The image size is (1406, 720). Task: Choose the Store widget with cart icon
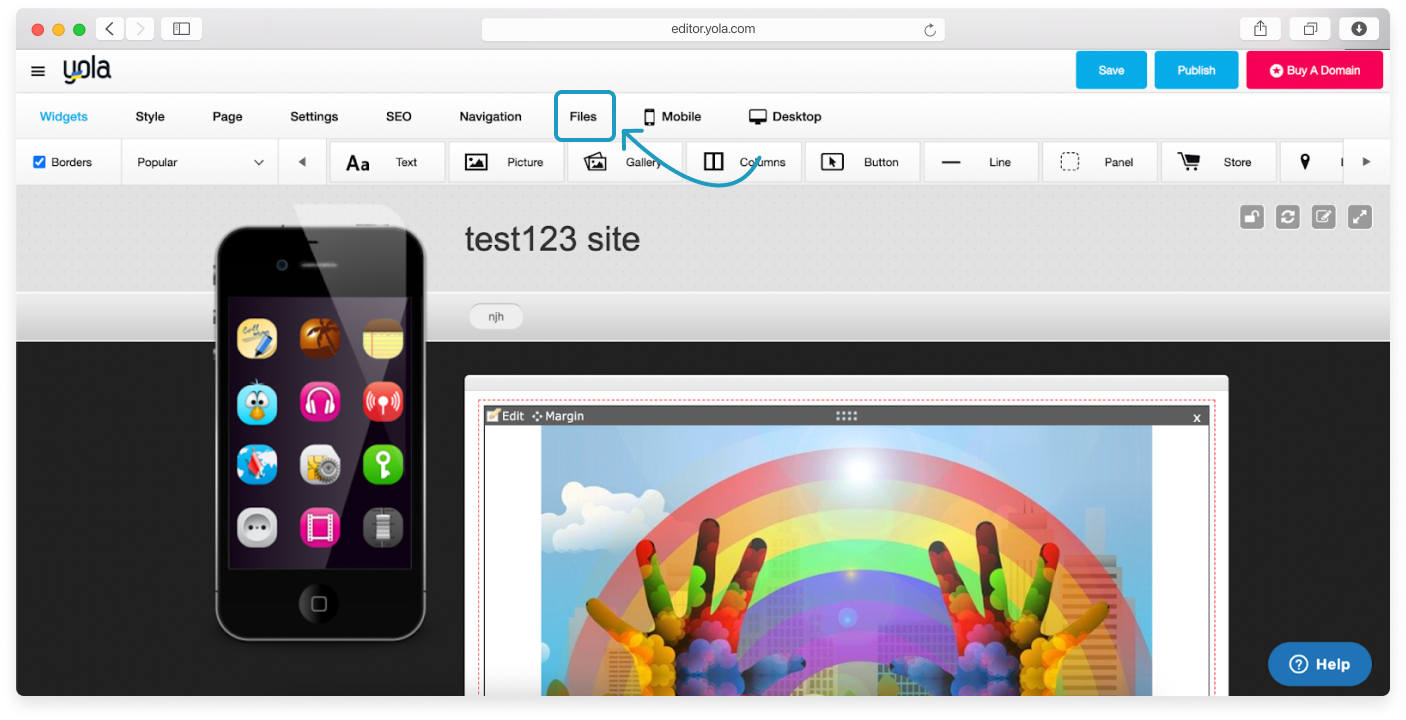(x=1217, y=162)
